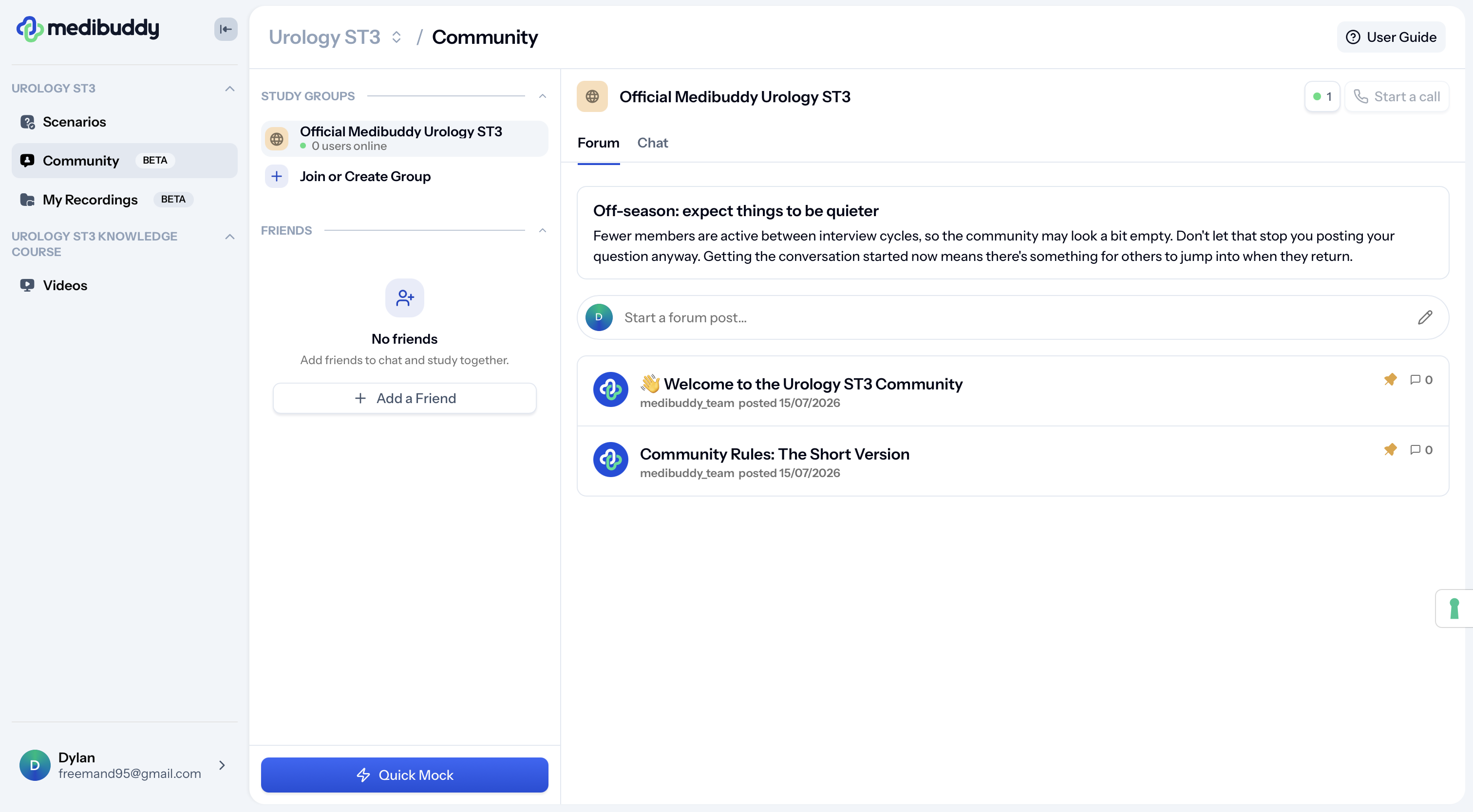The width and height of the screenshot is (1473, 812).
Task: Open the User Guide
Action: click(1391, 37)
